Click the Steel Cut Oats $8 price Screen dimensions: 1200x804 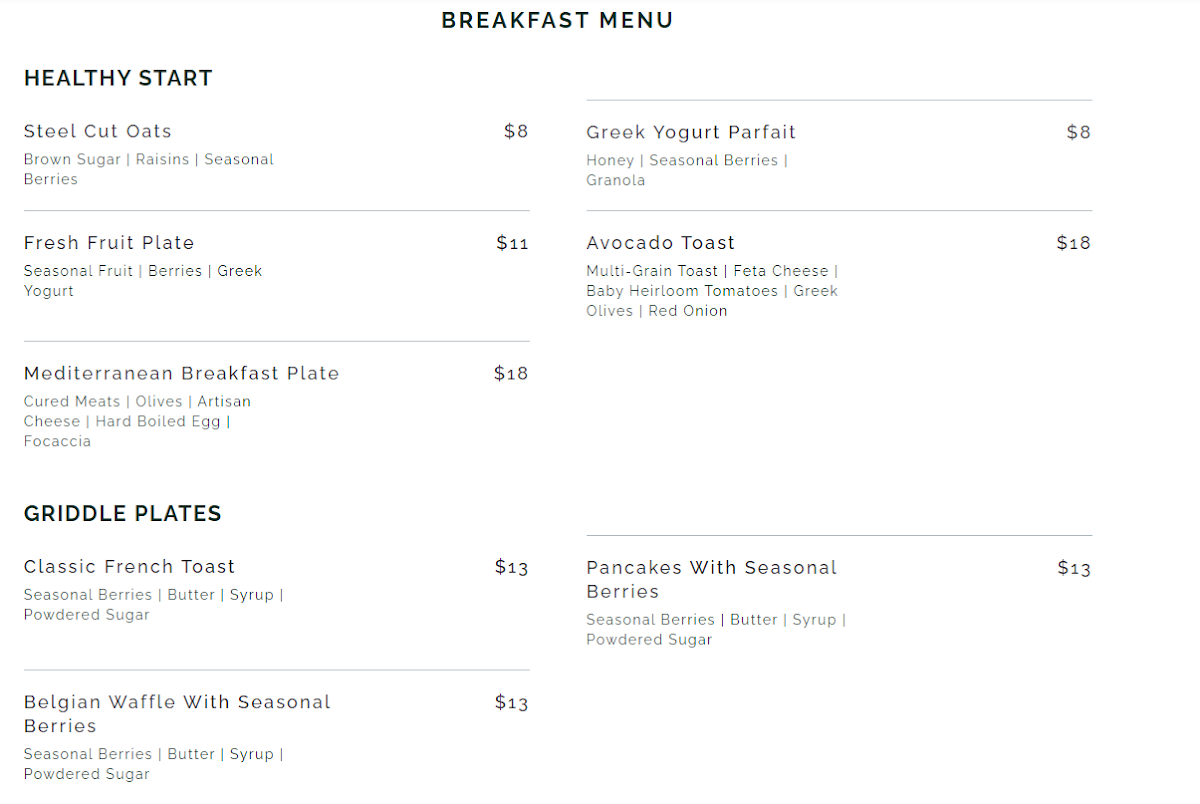516,131
